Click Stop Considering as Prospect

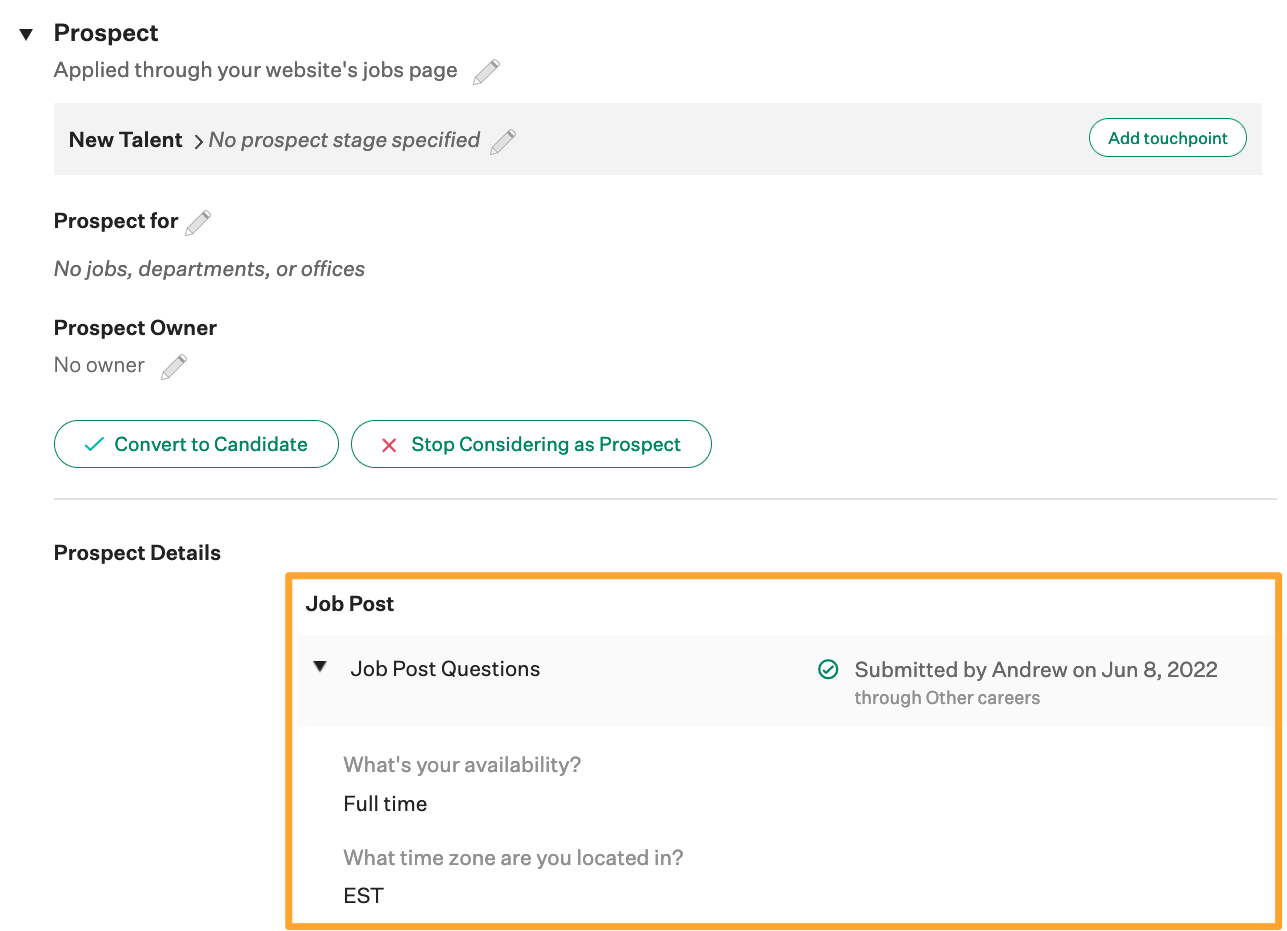[x=531, y=444]
